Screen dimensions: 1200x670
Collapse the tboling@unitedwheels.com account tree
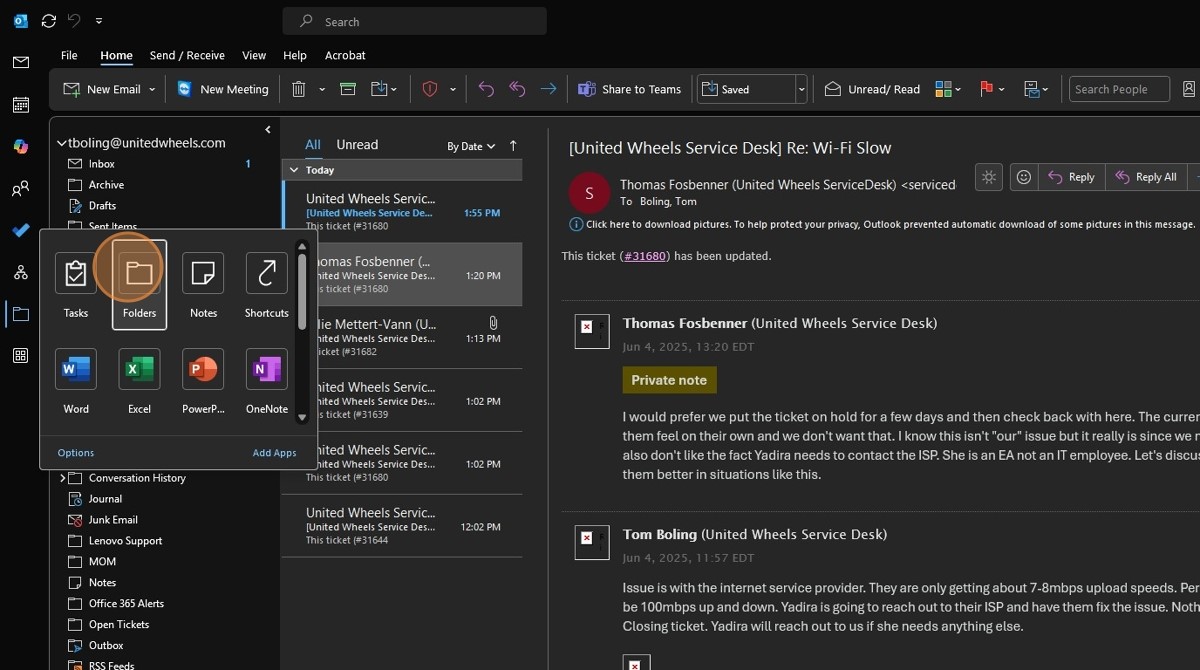coord(61,143)
